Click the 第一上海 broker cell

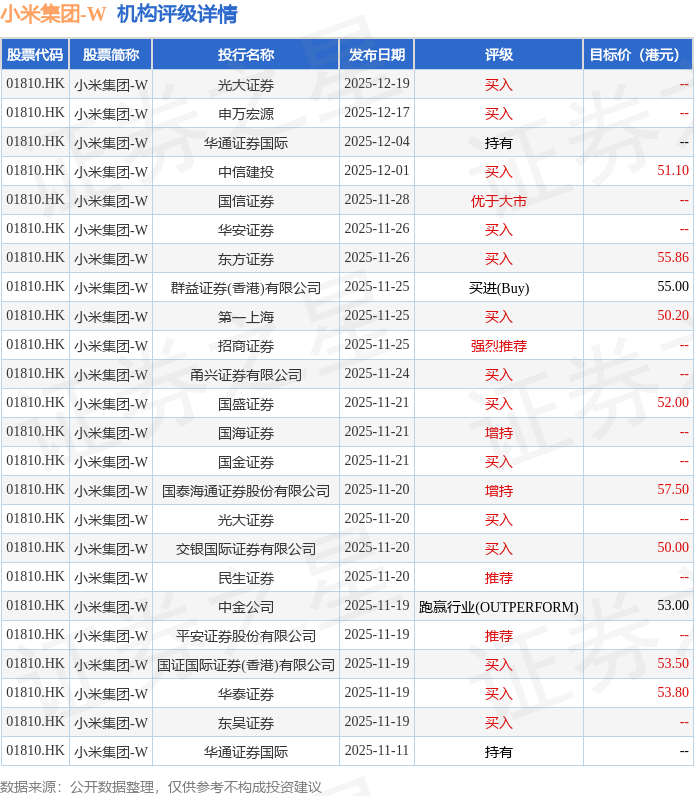point(246,317)
